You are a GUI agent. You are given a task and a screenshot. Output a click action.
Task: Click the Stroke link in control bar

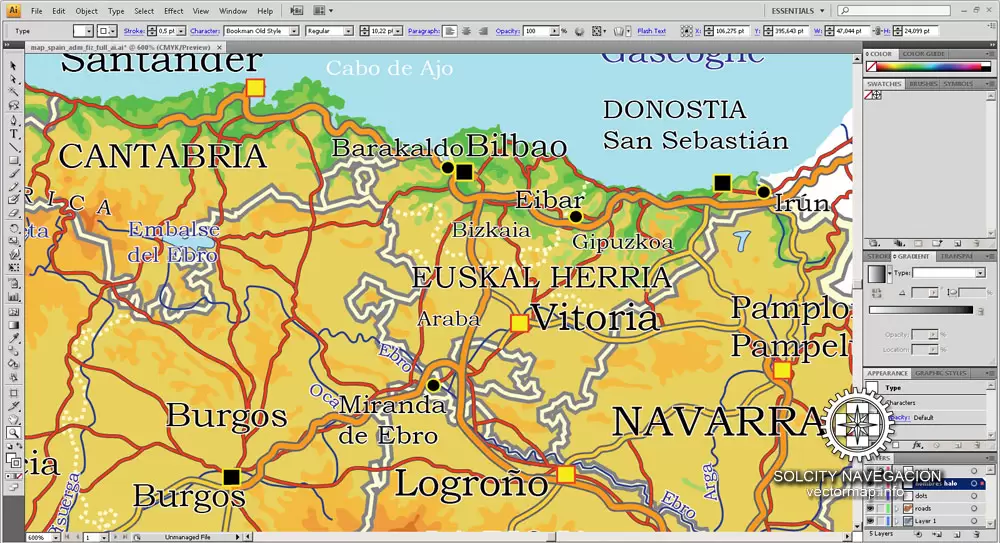[134, 31]
